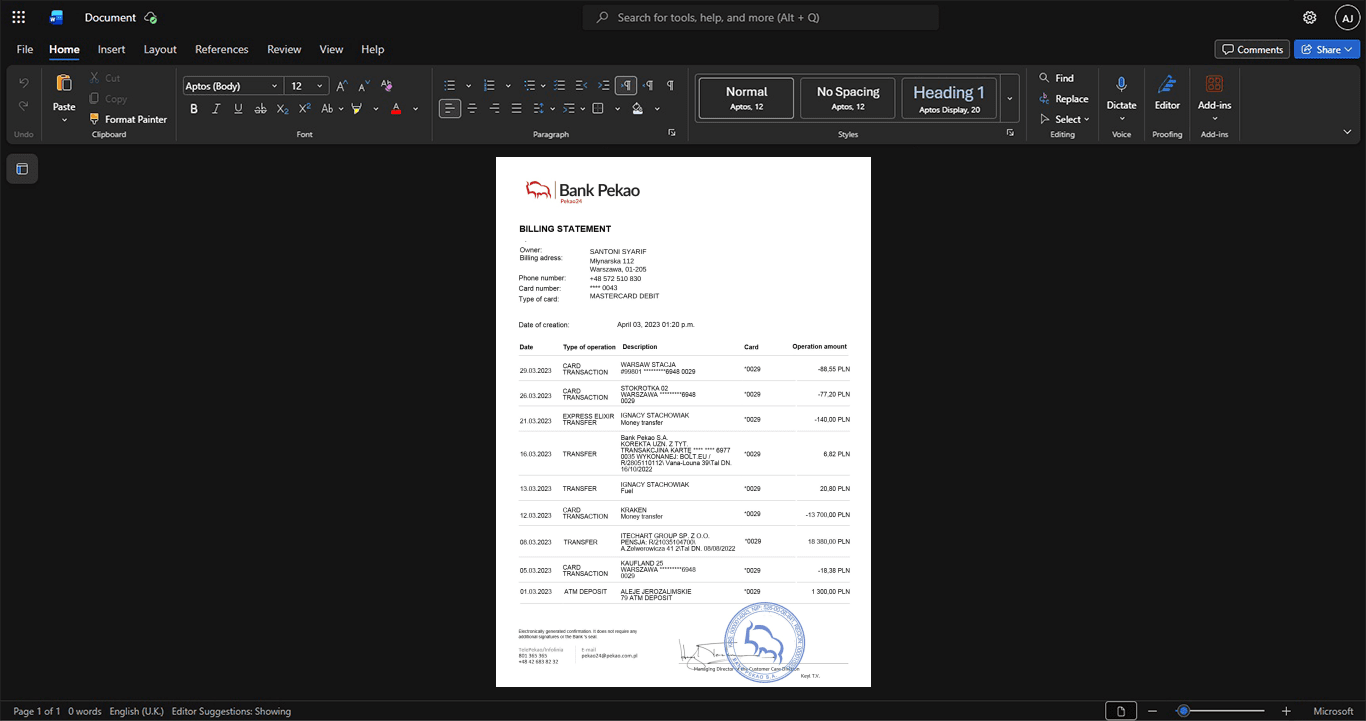Switch to Insert tab
This screenshot has width=1366, height=721.
111,49
